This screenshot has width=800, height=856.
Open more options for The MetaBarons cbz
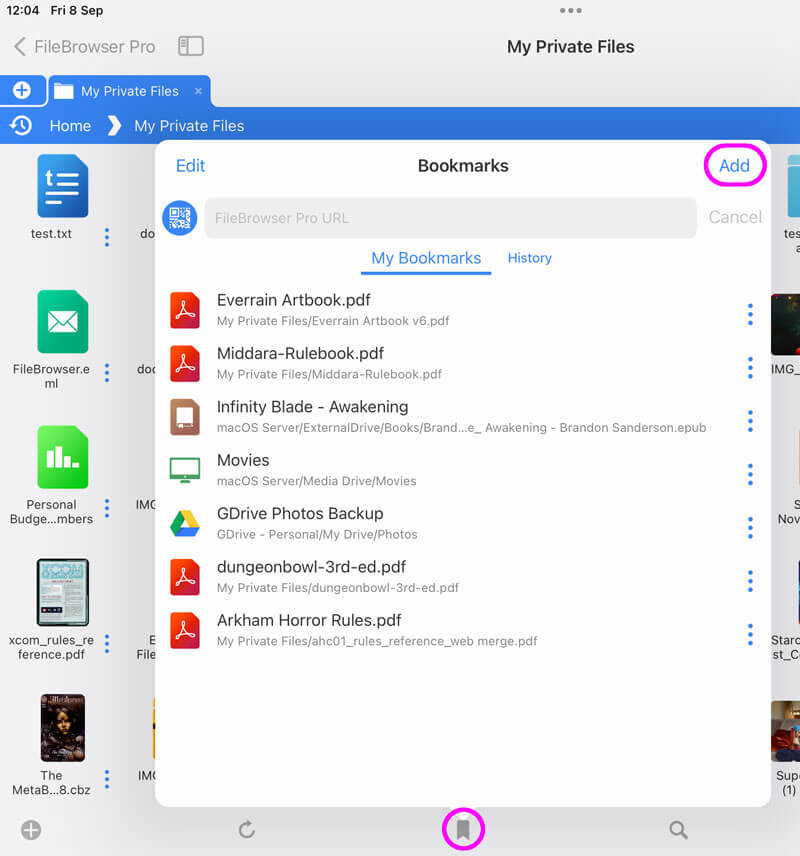[x=107, y=779]
